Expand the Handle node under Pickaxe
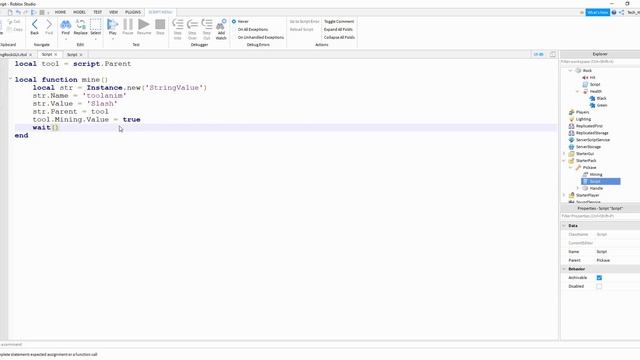 click(x=578, y=188)
